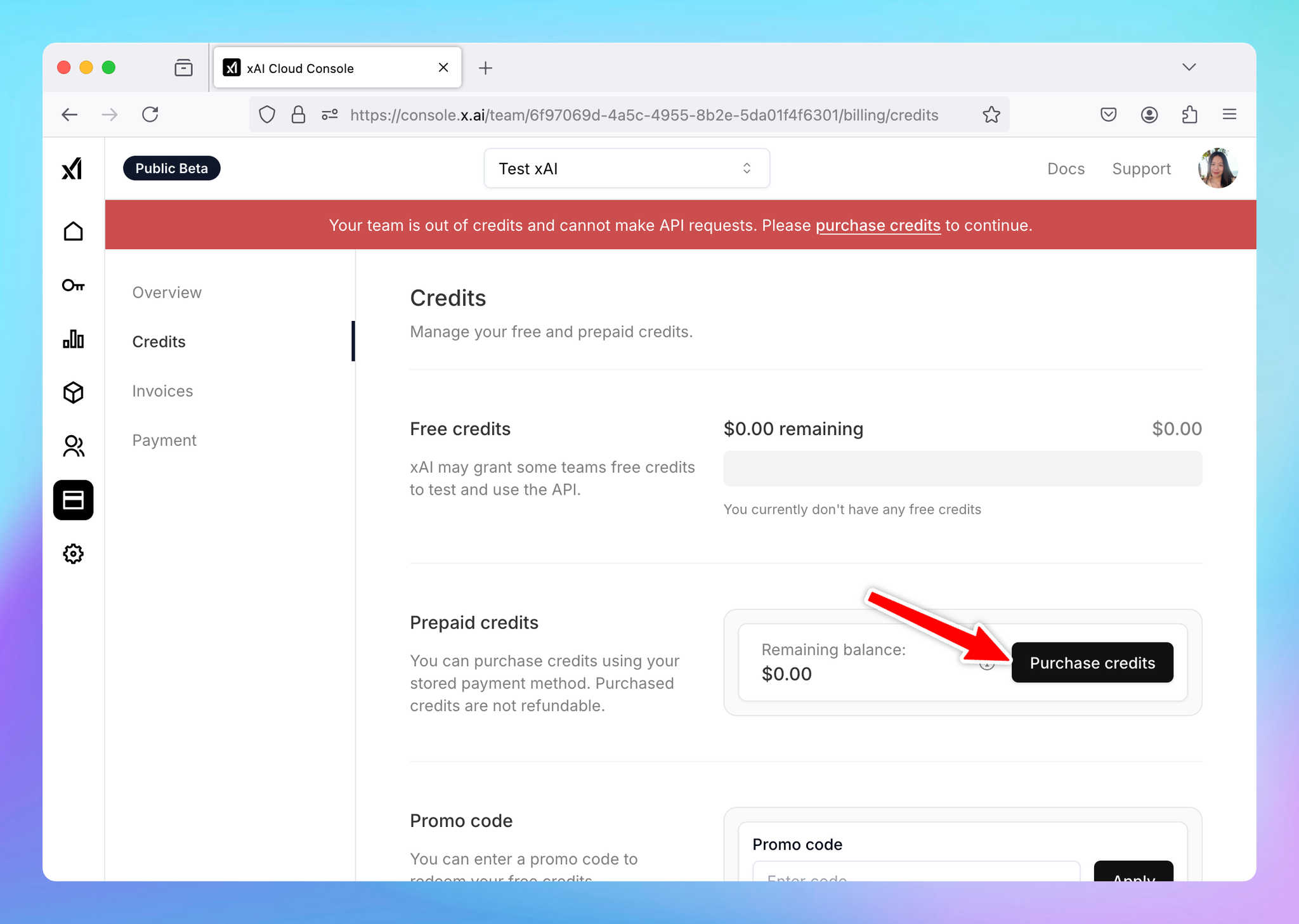Open the extensions puzzle icon
The width and height of the screenshot is (1299, 924).
pyautogui.click(x=1190, y=115)
